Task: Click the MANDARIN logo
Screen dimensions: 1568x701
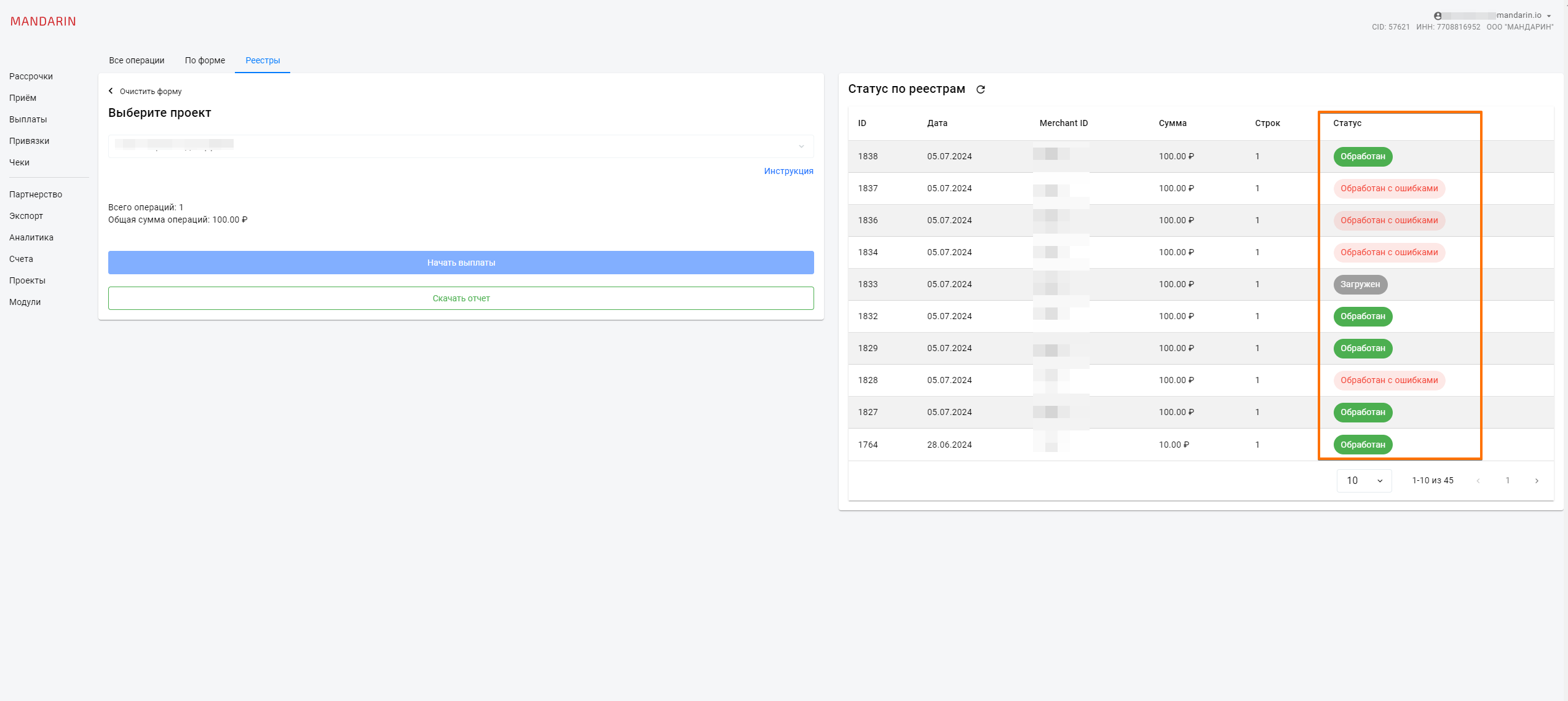Action: point(43,22)
